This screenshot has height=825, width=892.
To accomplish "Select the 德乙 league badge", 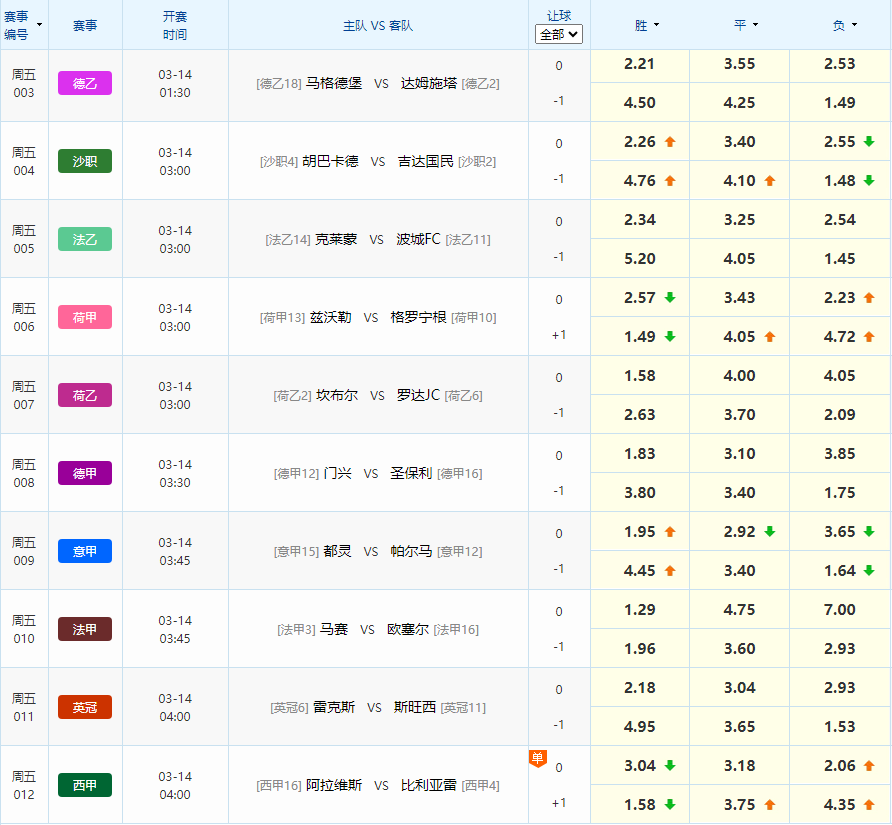I will click(84, 83).
